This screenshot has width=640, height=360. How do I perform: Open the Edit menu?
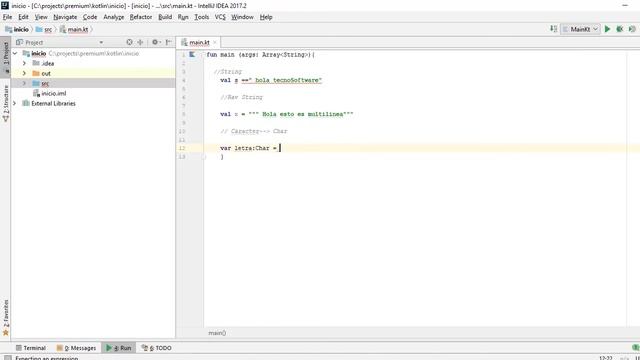23,17
